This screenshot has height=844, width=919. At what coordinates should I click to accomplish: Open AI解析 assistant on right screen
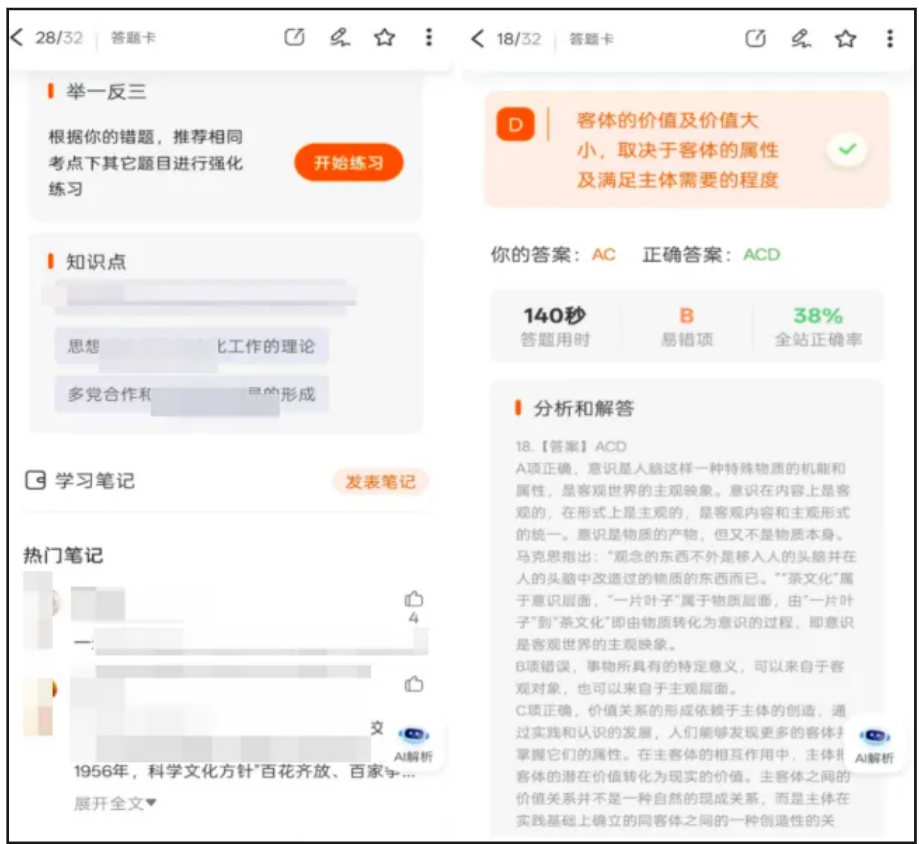[x=874, y=746]
